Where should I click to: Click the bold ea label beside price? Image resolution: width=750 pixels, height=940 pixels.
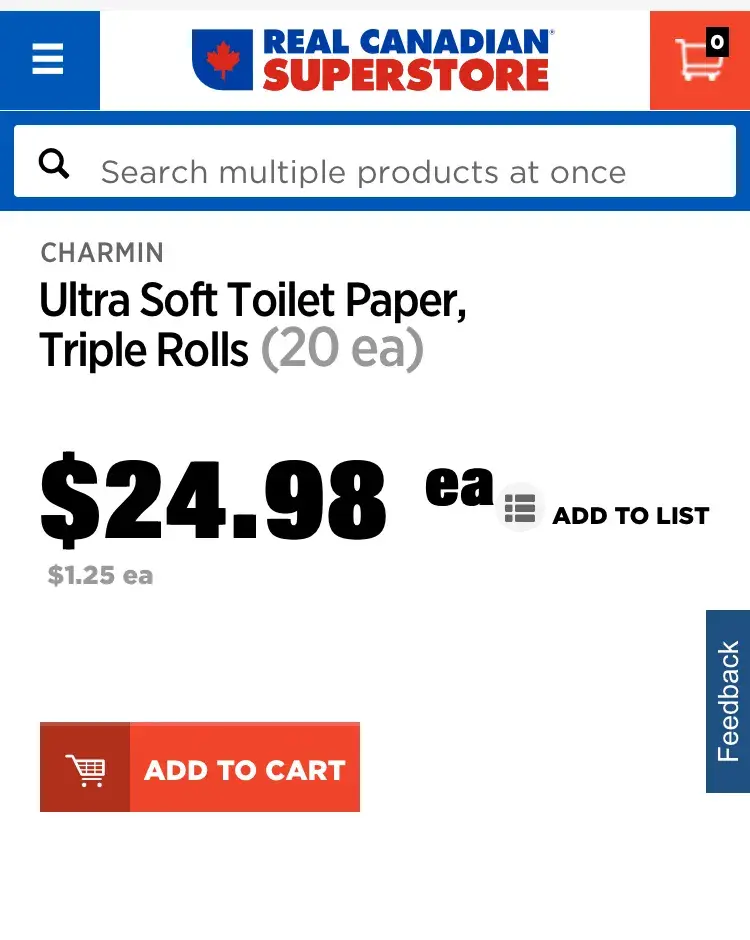tap(459, 485)
